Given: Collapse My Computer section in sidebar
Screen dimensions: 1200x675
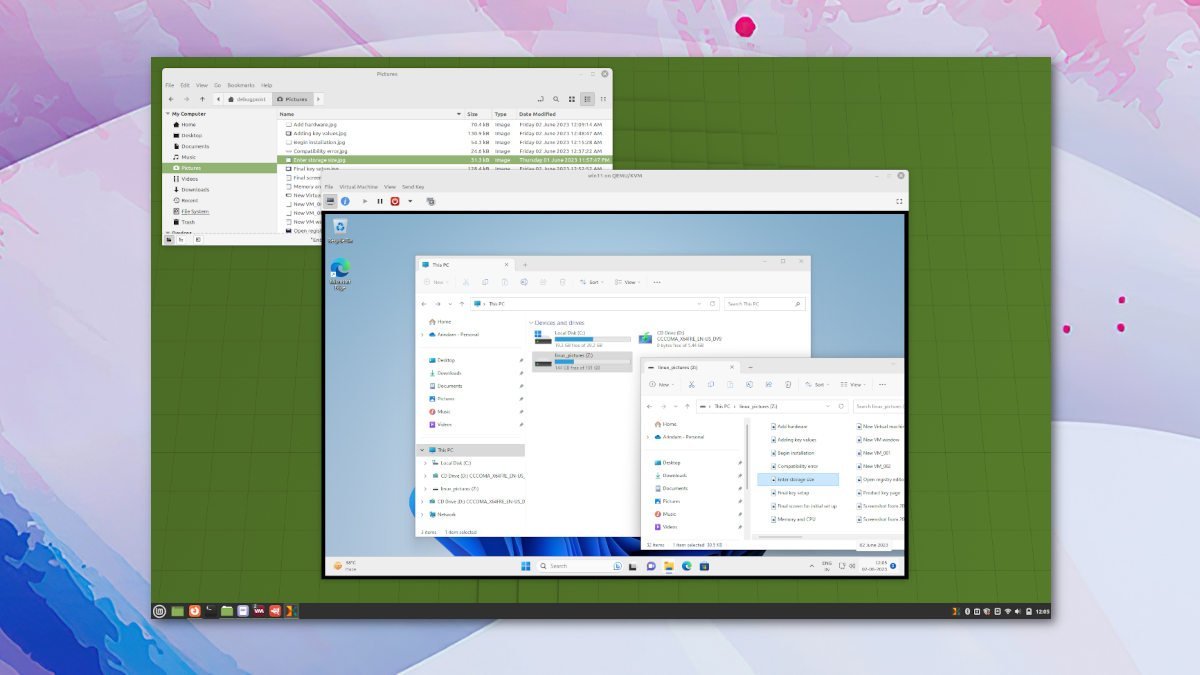Looking at the screenshot, I should [169, 114].
